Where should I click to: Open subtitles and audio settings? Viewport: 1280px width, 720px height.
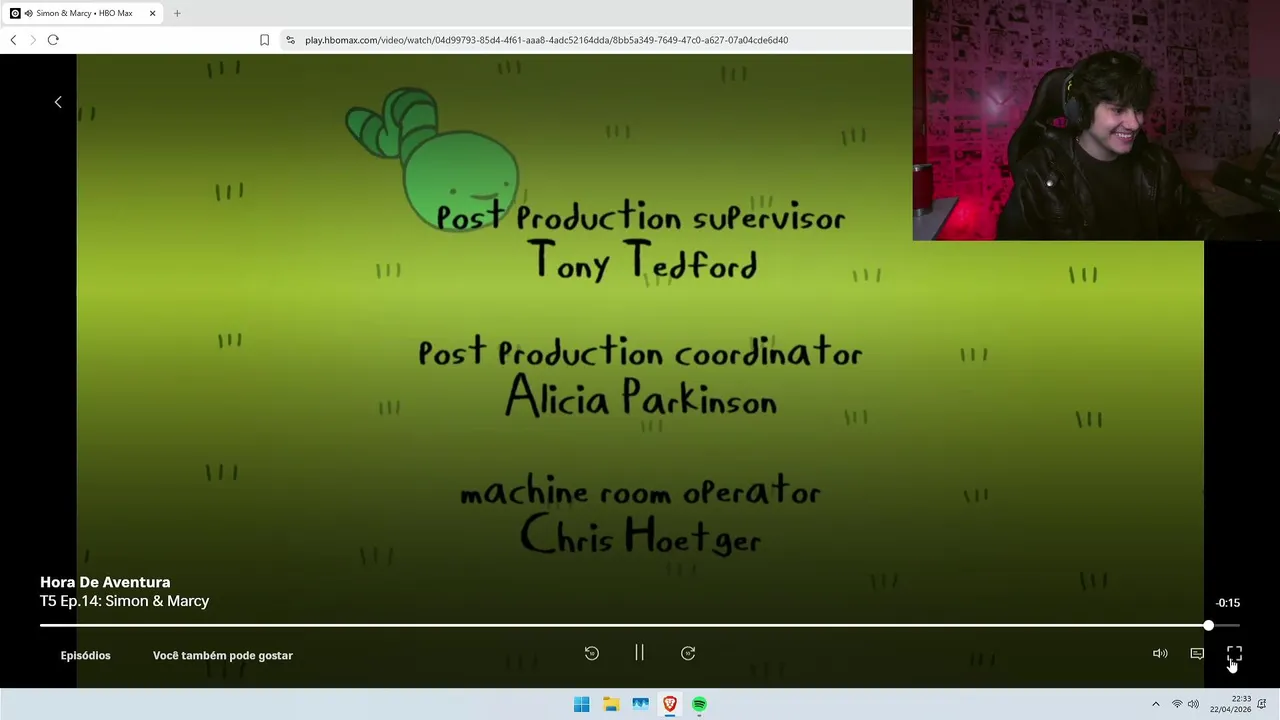pos(1197,654)
